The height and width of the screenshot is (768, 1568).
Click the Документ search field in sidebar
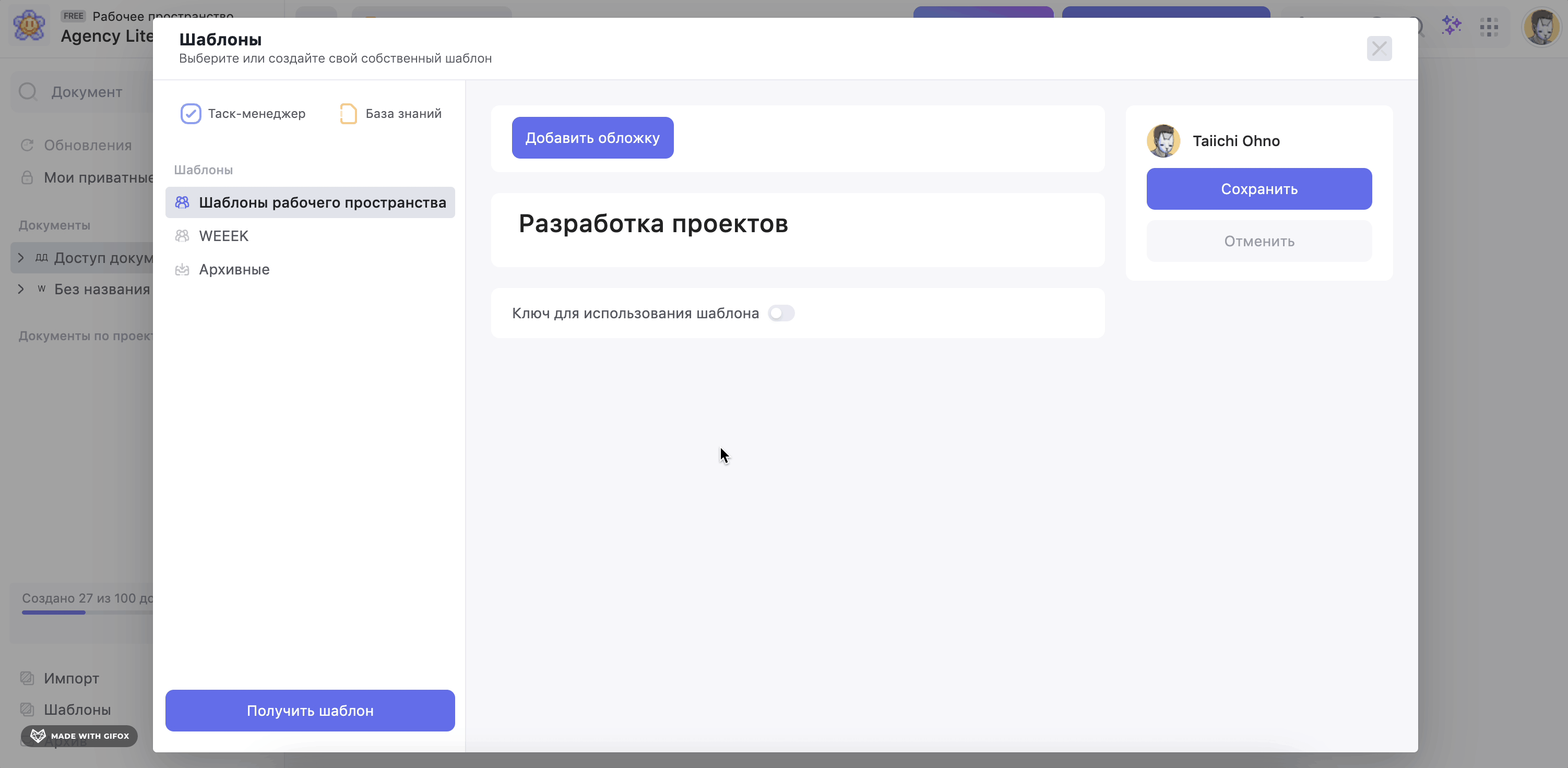82,92
